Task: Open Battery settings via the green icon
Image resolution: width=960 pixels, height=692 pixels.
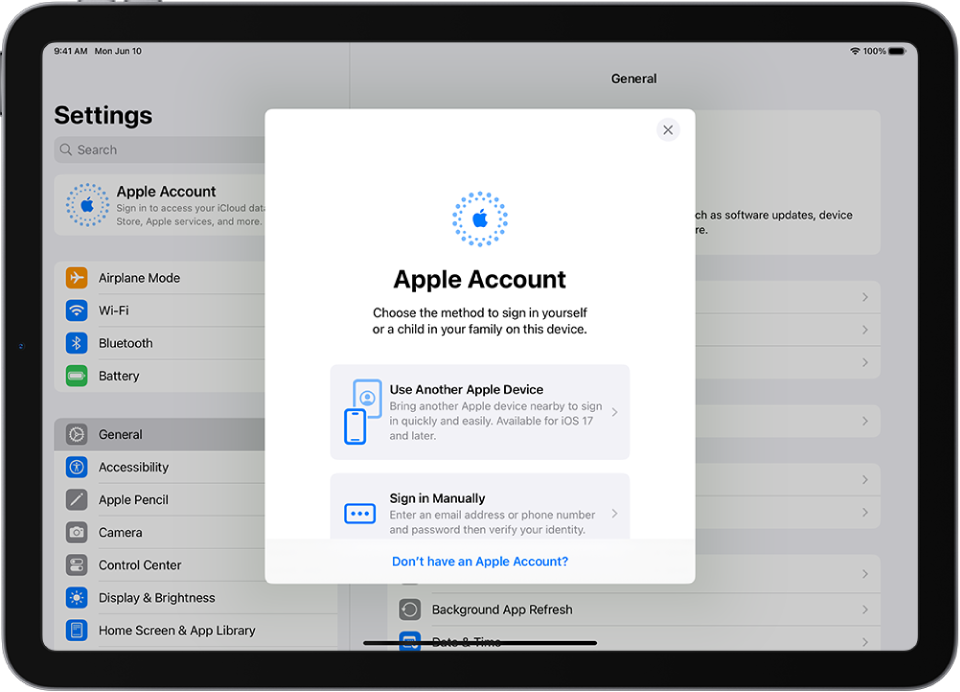Action: (77, 375)
